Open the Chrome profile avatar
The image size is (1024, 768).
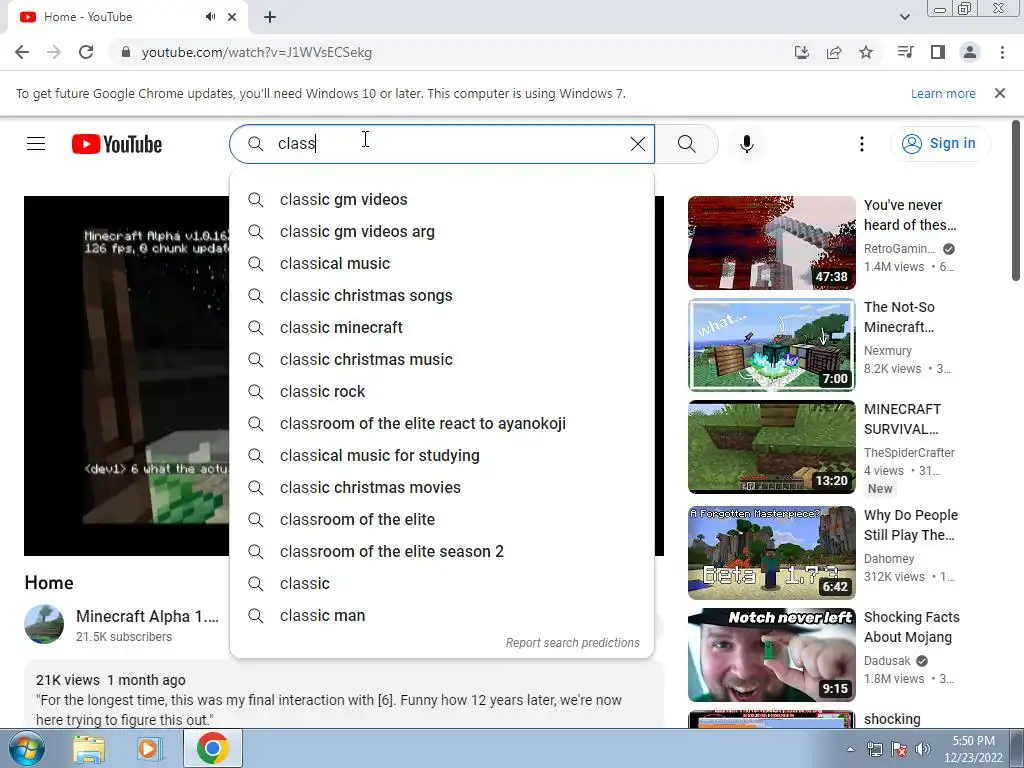click(x=970, y=52)
